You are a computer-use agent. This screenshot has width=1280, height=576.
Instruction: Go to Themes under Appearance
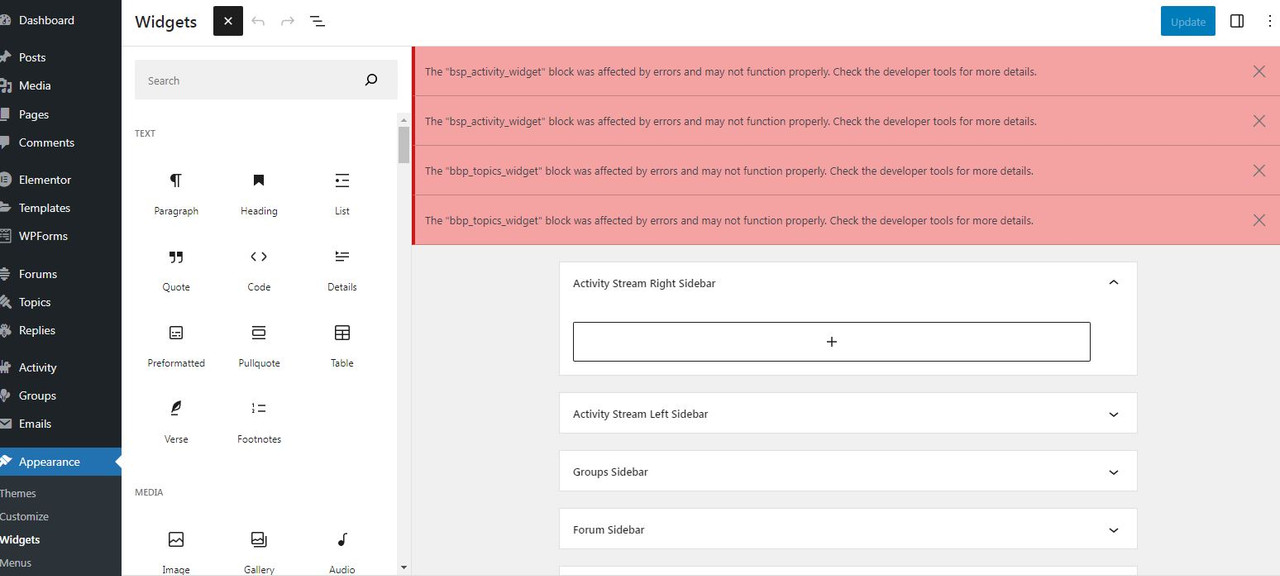click(x=18, y=493)
